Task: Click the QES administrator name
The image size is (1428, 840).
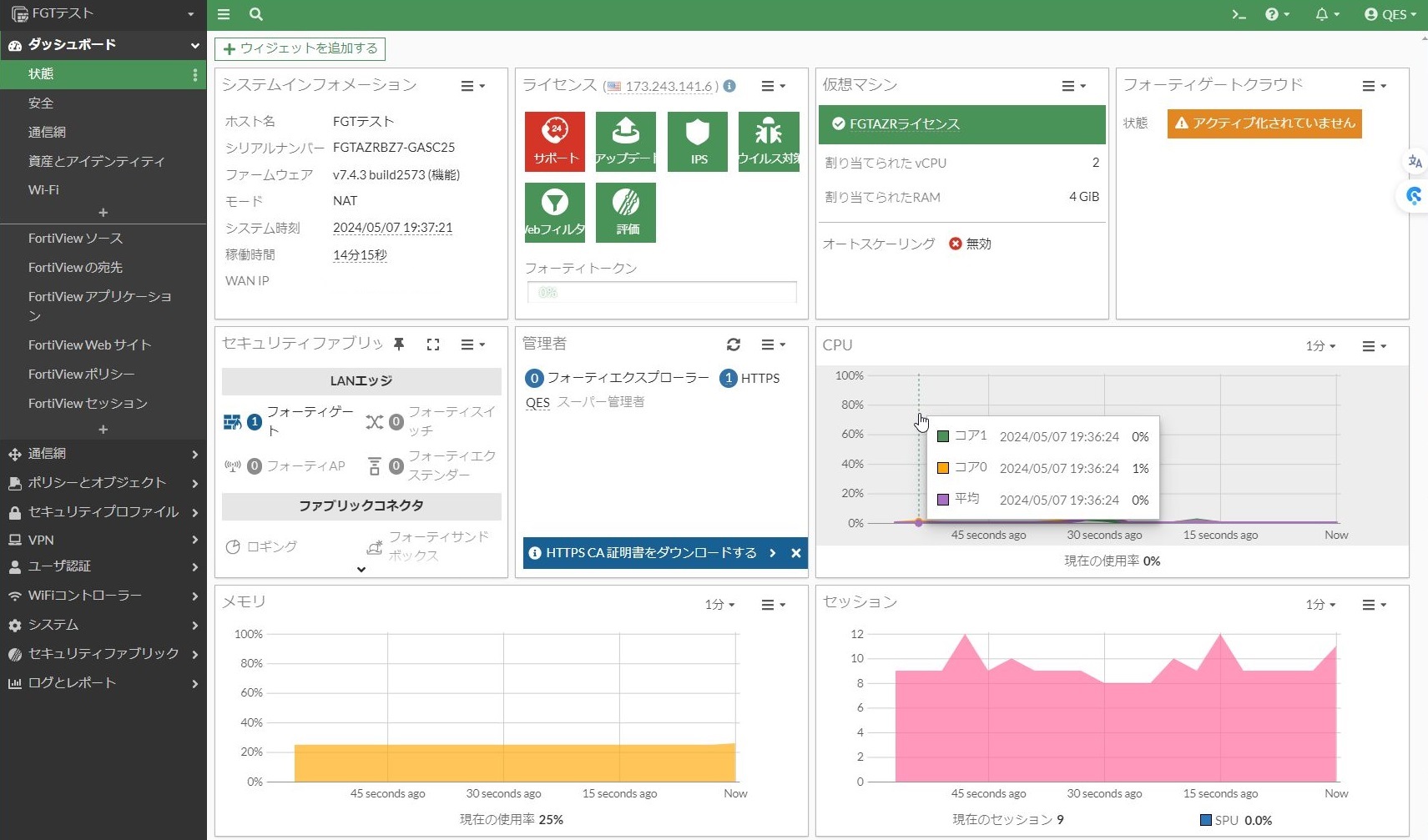Action: (x=537, y=403)
